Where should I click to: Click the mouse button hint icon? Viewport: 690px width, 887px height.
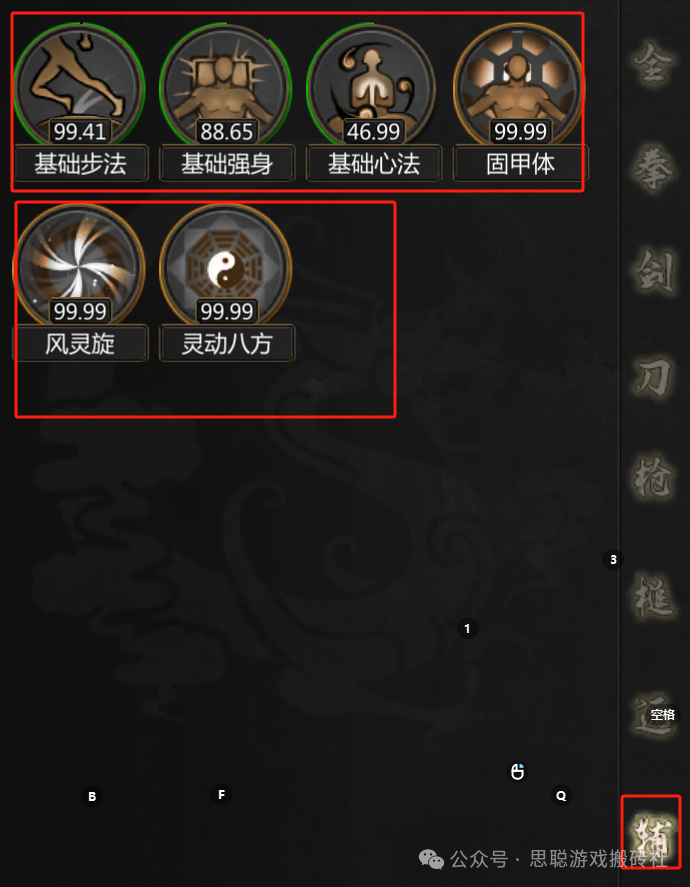coord(518,771)
